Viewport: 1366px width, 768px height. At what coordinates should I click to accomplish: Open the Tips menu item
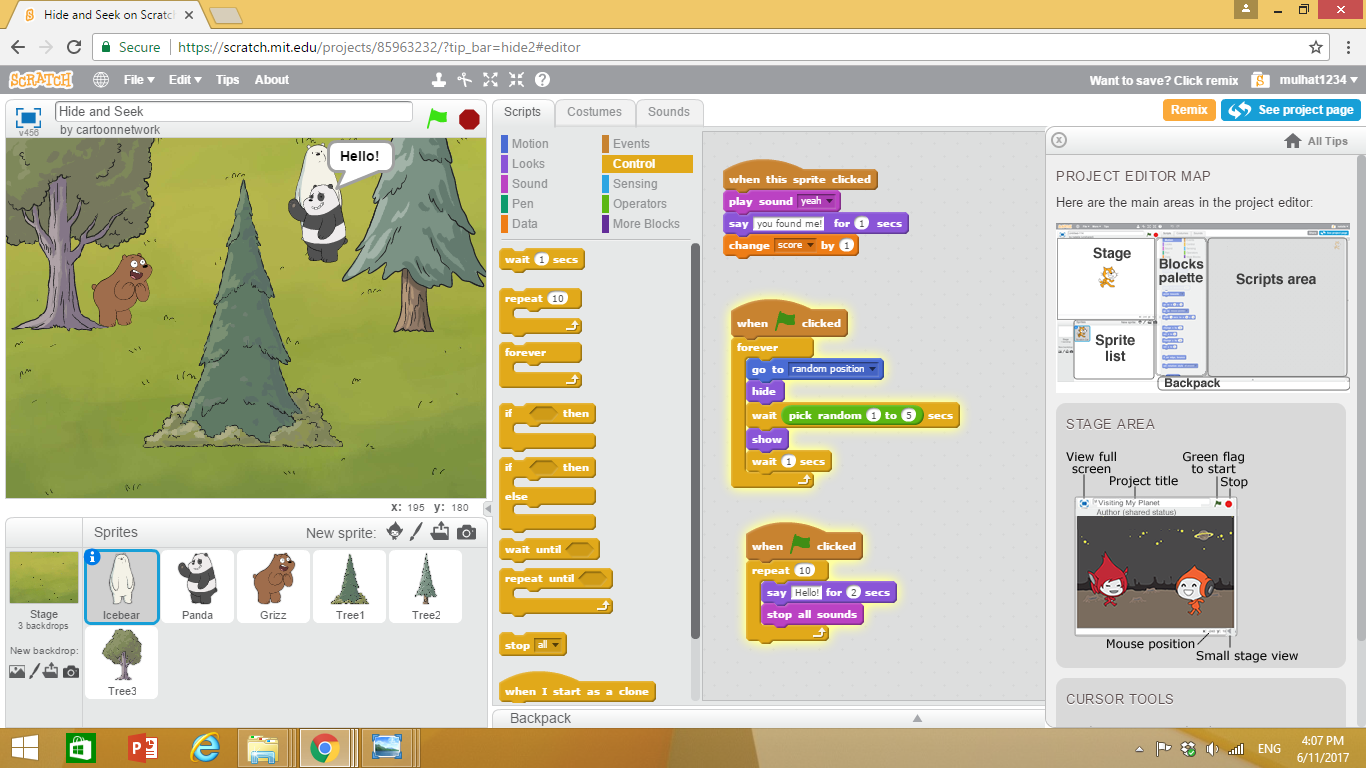[x=228, y=80]
